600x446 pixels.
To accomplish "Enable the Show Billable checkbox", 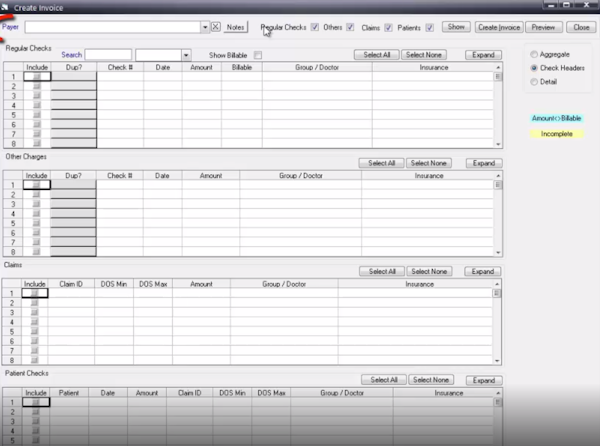I will [258, 55].
